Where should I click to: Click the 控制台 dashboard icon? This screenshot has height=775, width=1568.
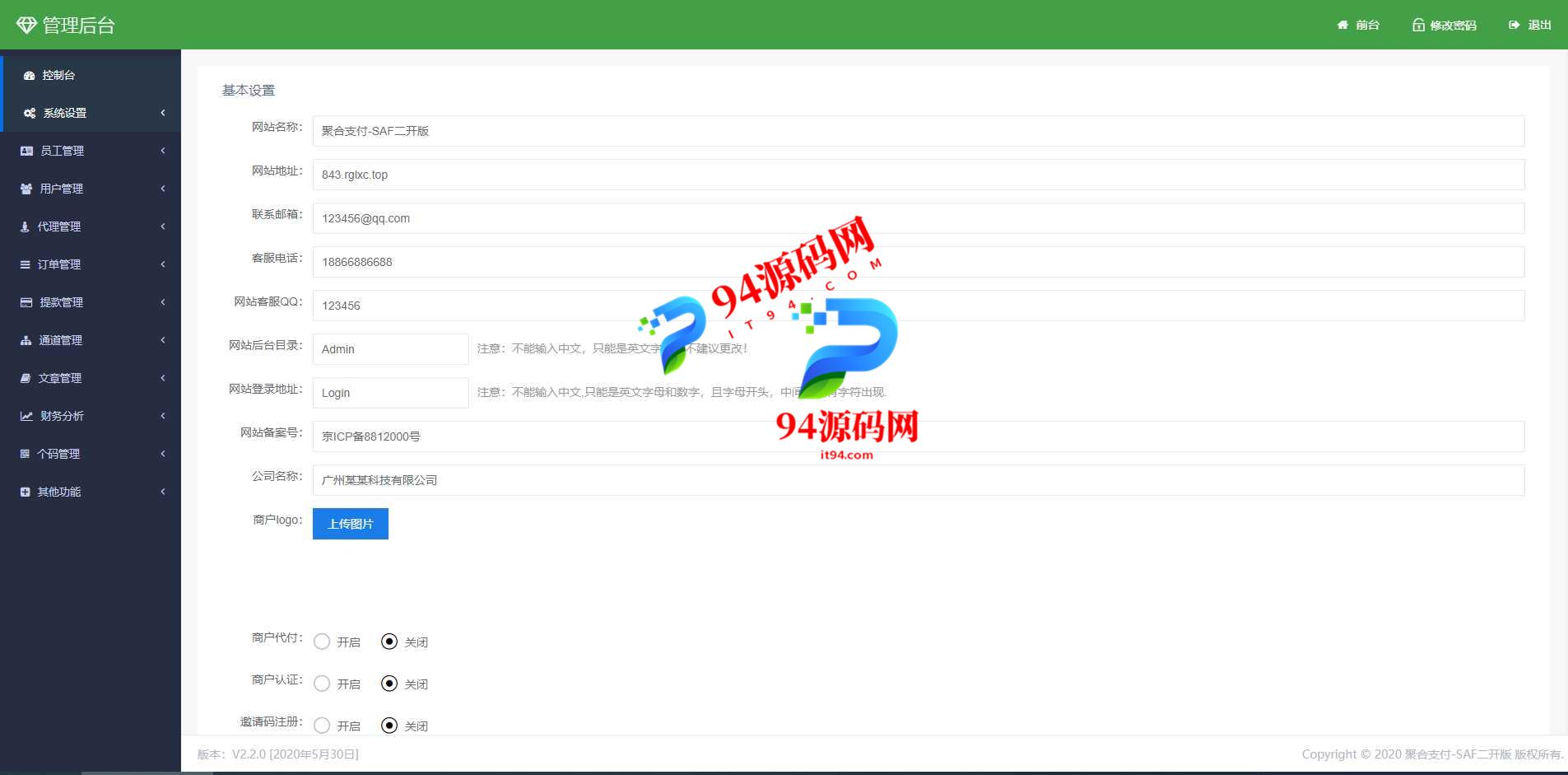(29, 75)
